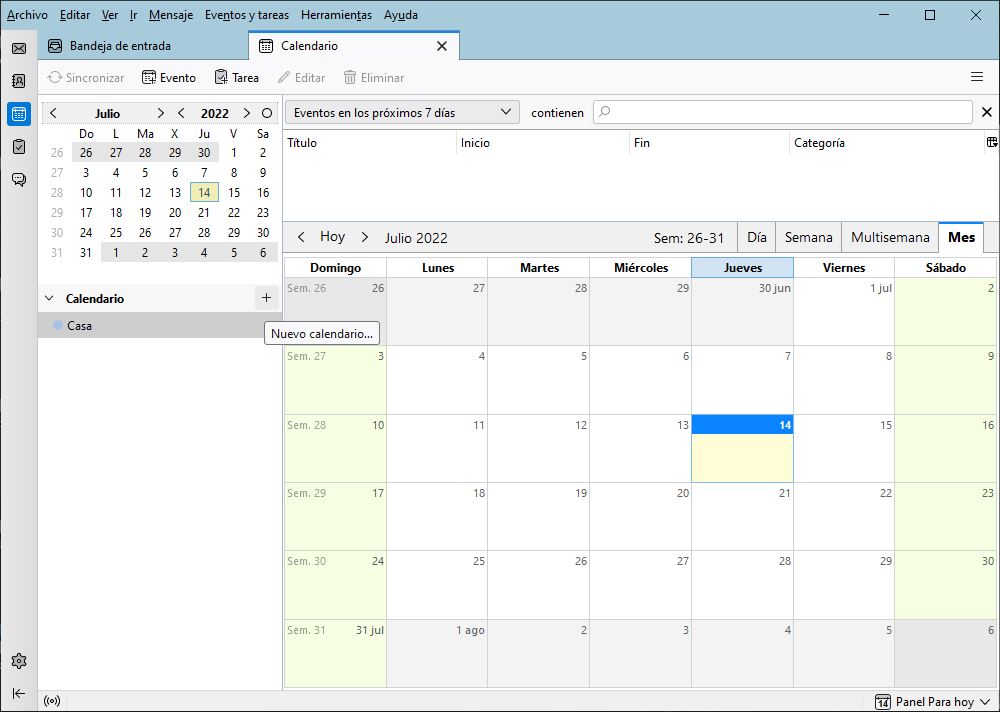The width and height of the screenshot is (1000, 712).
Task: Switch to Semana view
Action: tap(808, 237)
